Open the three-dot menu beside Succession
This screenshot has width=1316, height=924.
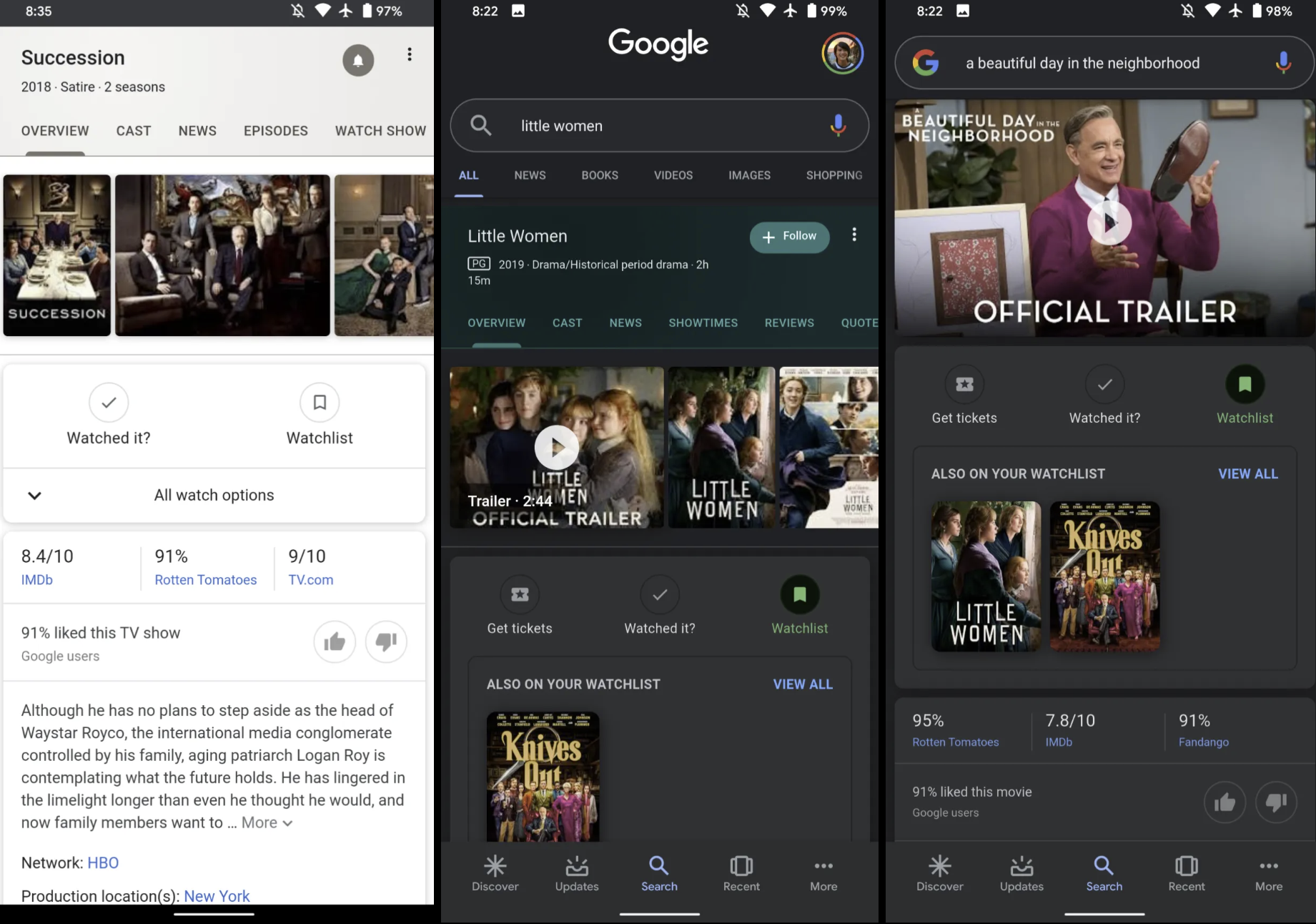coord(410,54)
